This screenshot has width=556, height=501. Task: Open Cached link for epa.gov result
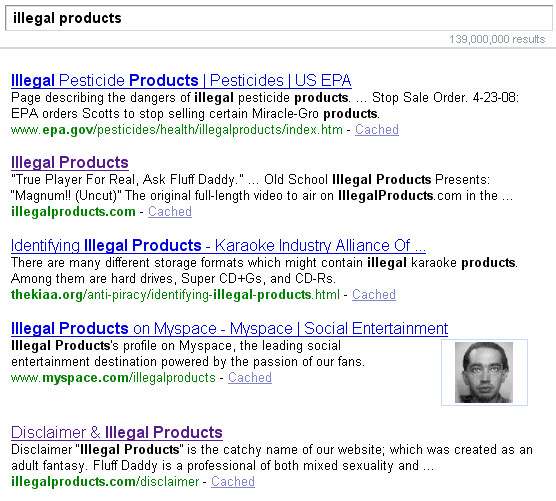pos(377,129)
